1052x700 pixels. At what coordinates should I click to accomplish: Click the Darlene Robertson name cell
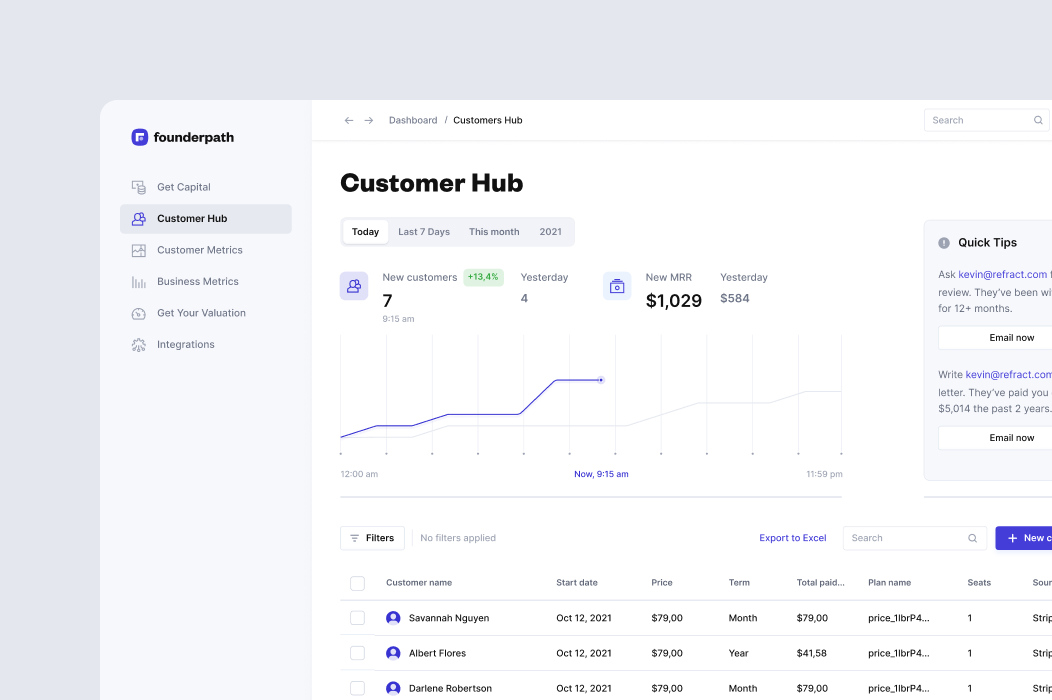click(x=450, y=688)
